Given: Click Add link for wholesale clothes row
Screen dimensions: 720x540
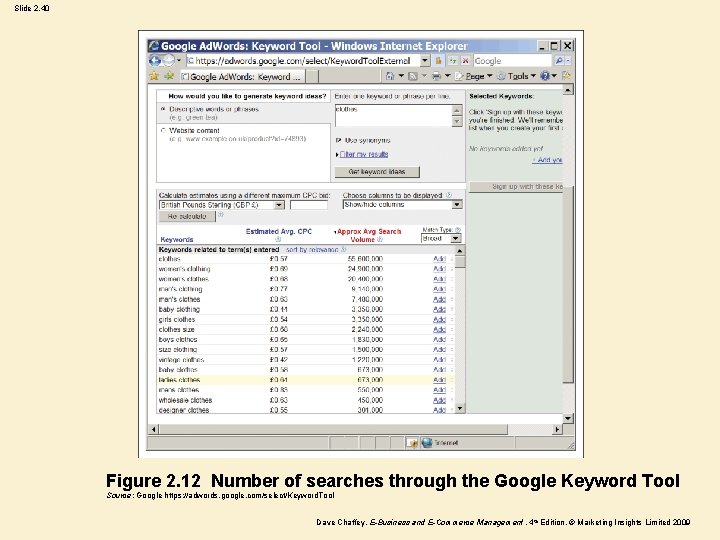Looking at the screenshot, I should pos(439,400).
